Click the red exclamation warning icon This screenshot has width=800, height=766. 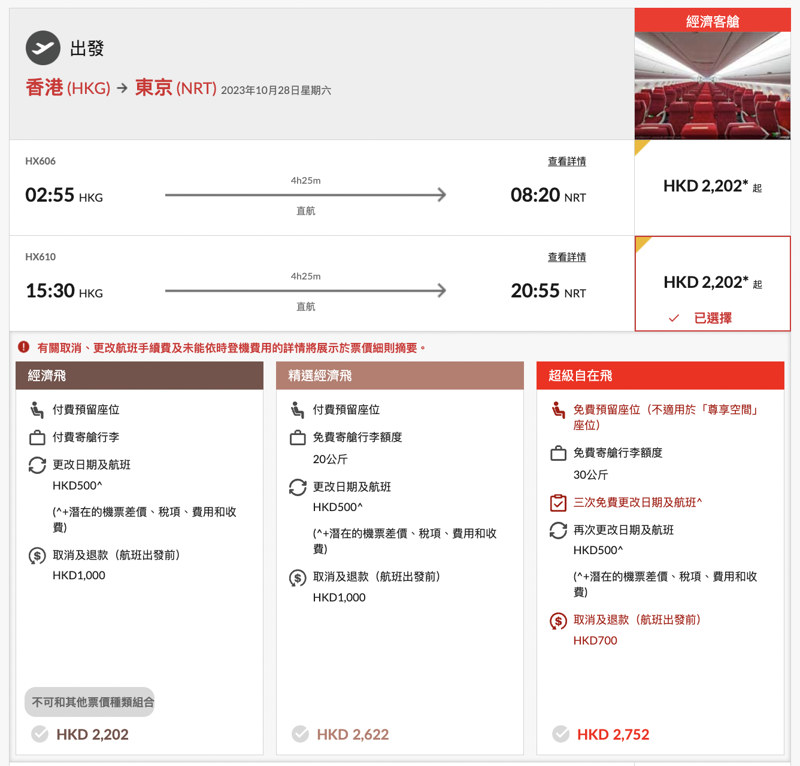point(23,347)
